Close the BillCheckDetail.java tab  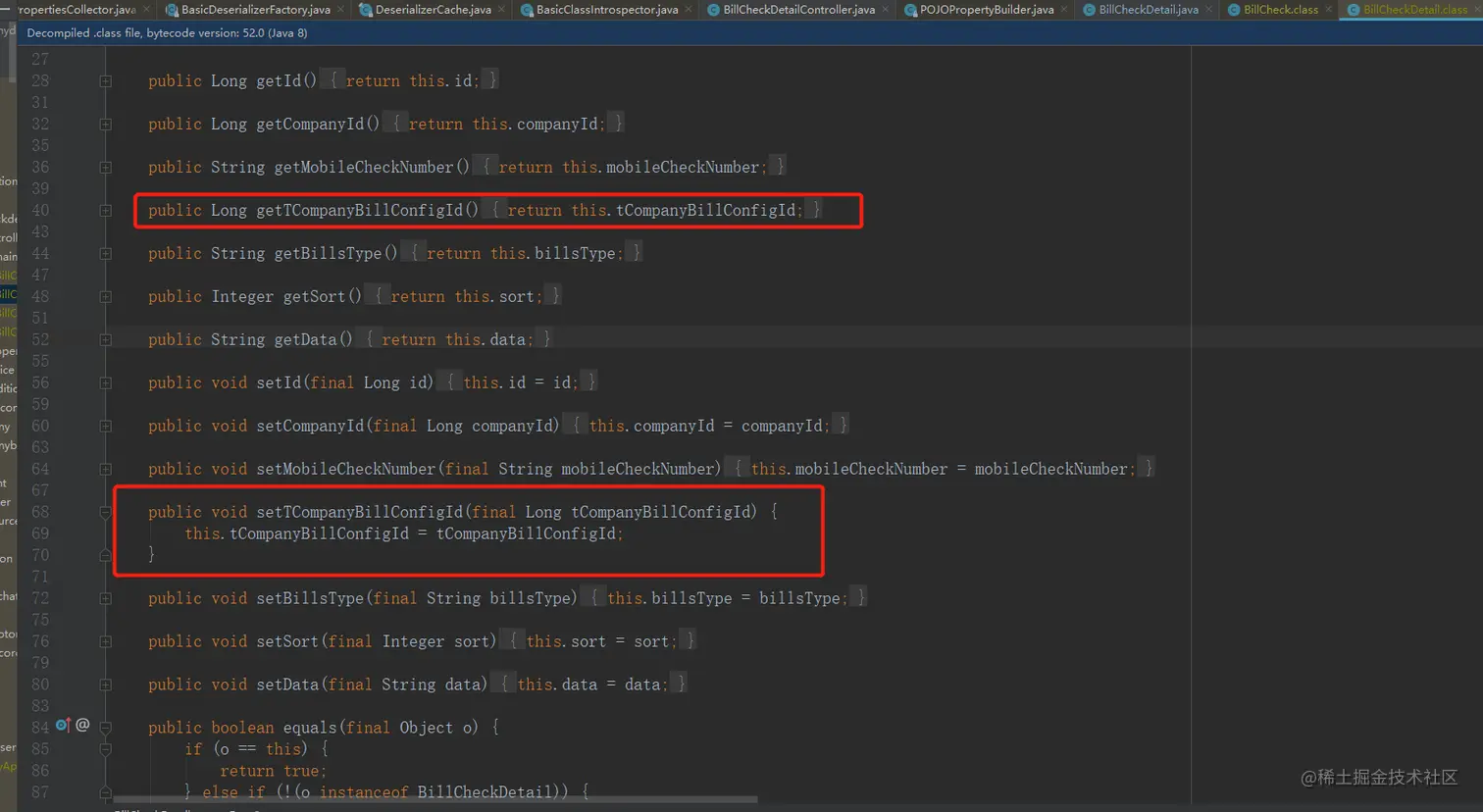tap(1209, 10)
